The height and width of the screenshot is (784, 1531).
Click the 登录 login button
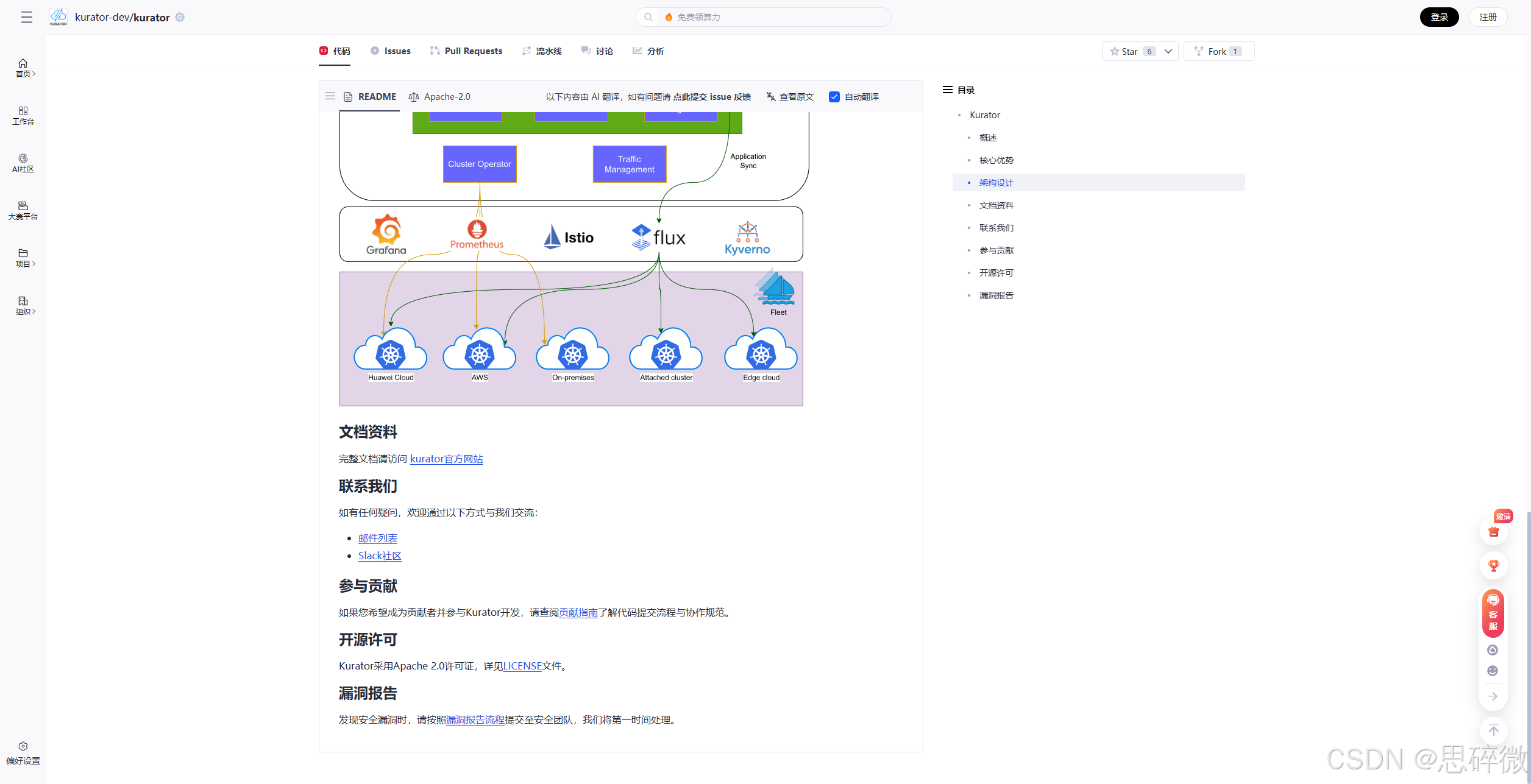pos(1439,17)
